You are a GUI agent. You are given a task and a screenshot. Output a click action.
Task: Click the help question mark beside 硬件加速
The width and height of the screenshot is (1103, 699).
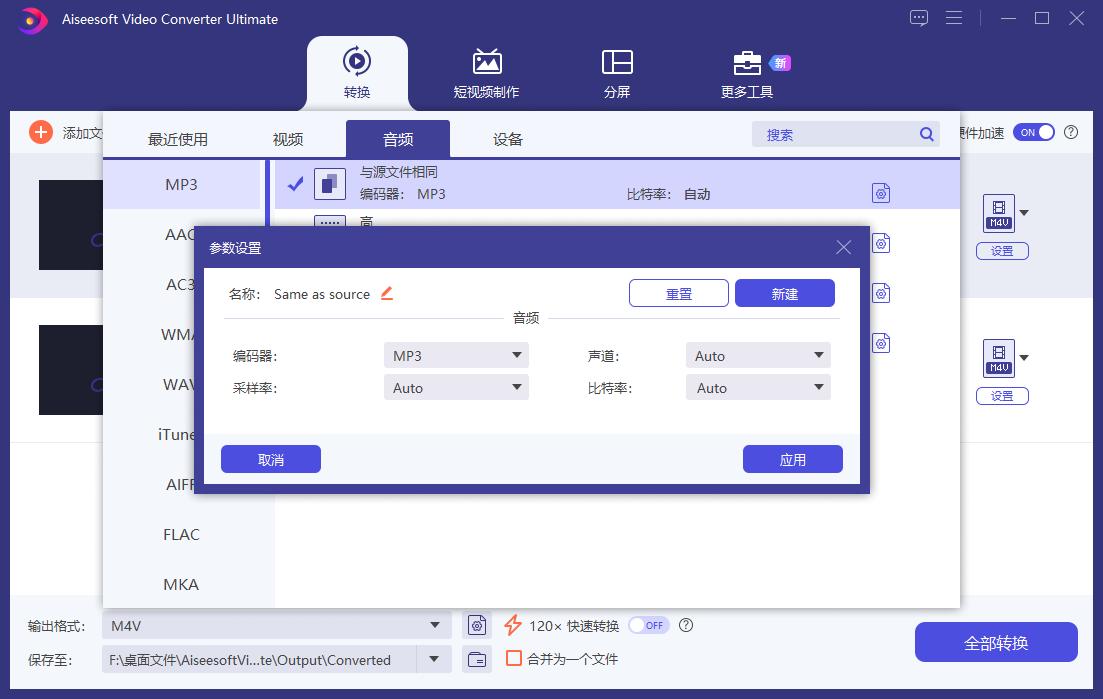pos(1071,131)
